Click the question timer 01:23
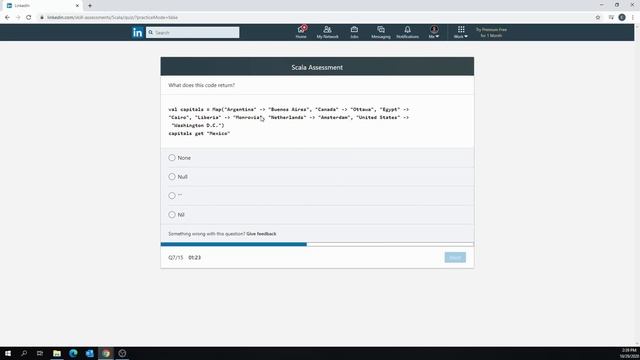The height and width of the screenshot is (360, 640). click(195, 258)
